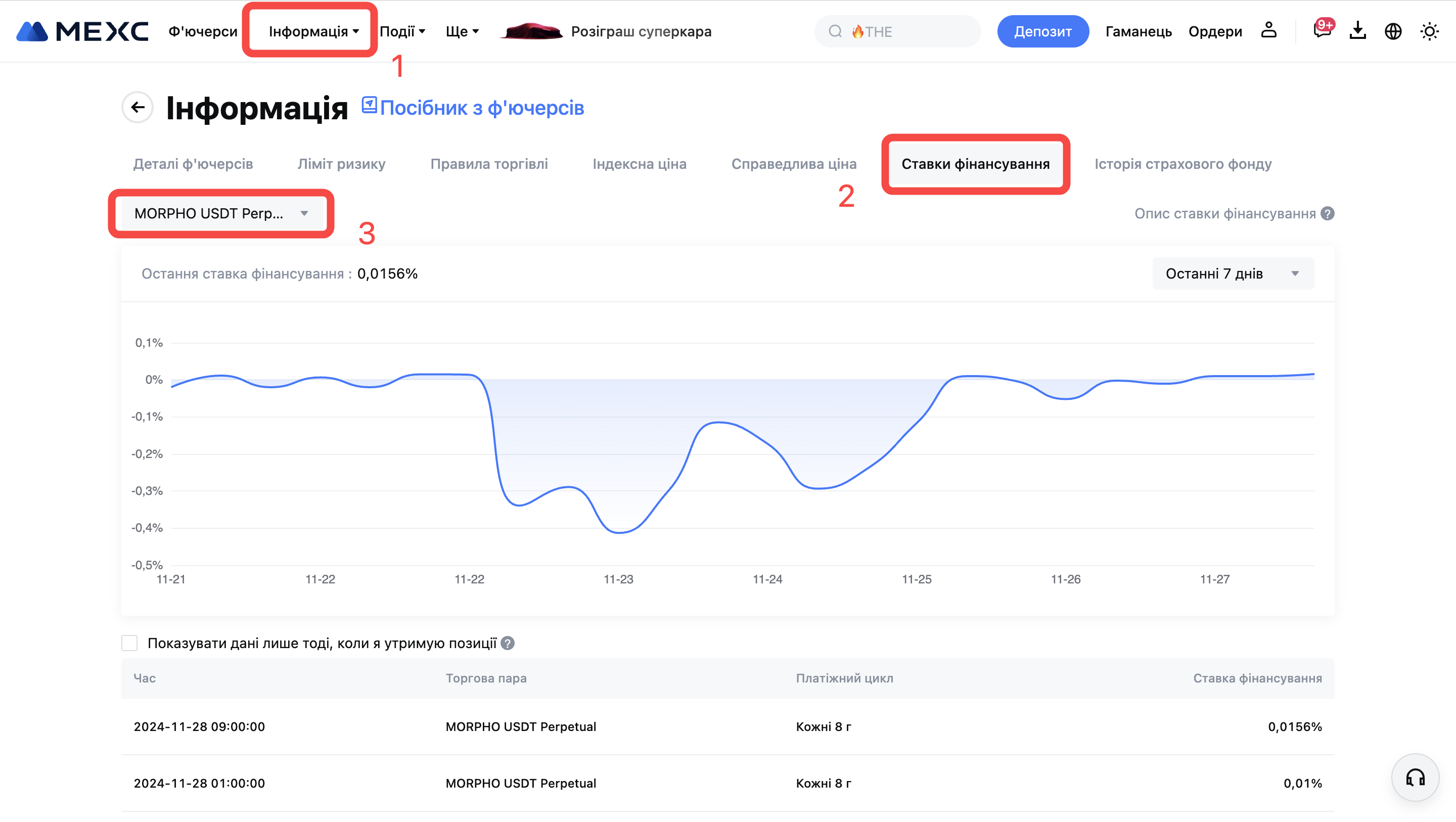Switch to the Індексна ціна tab

point(639,164)
